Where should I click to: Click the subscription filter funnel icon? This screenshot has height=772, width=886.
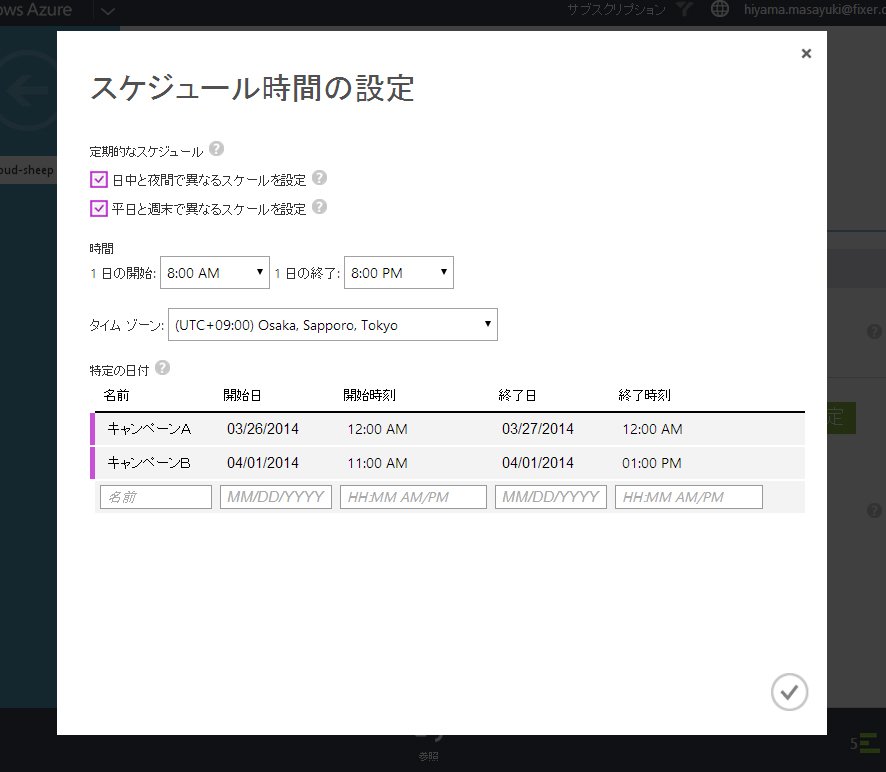[x=684, y=8]
